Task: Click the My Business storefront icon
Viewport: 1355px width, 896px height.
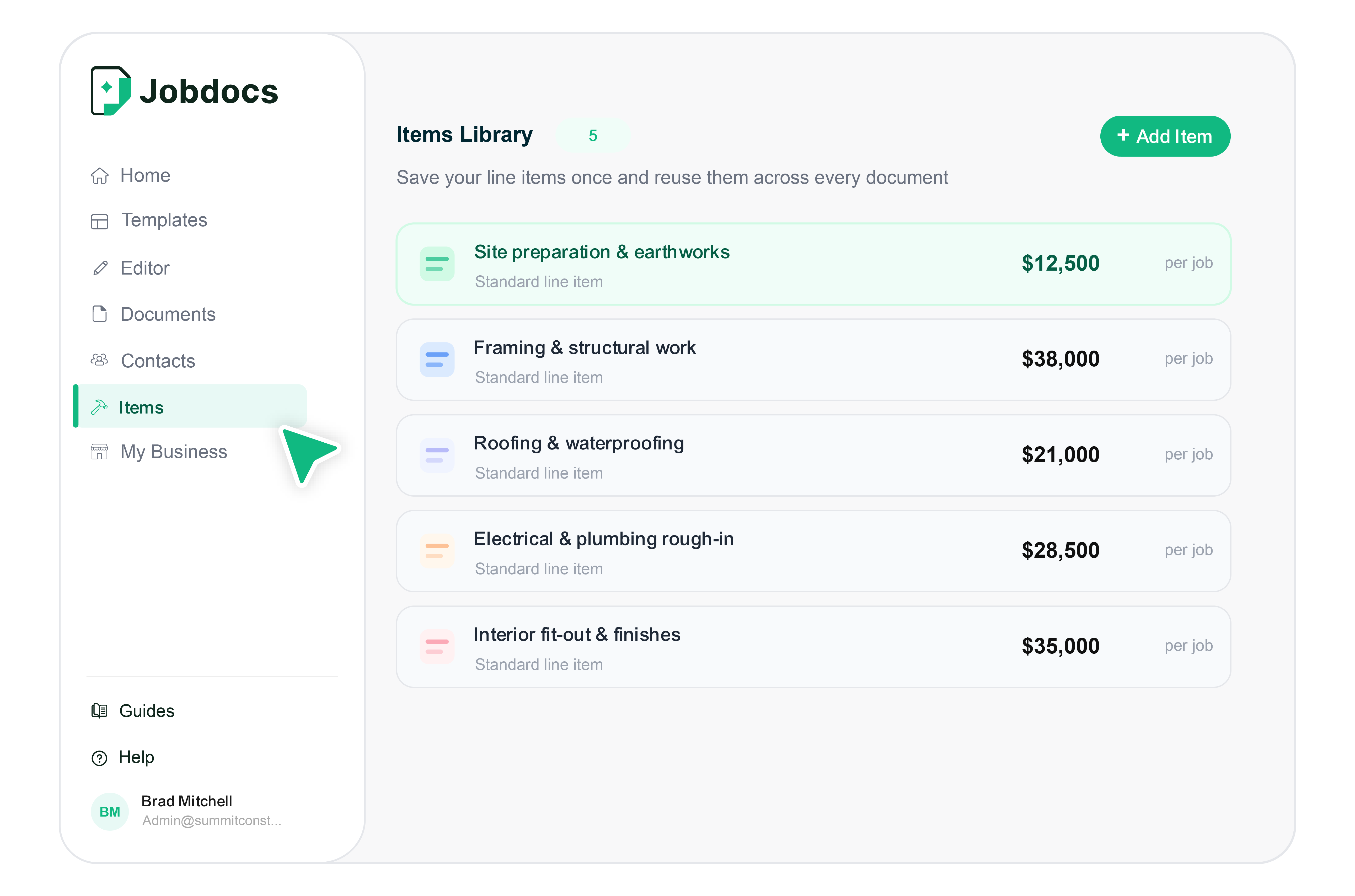Action: [x=99, y=452]
